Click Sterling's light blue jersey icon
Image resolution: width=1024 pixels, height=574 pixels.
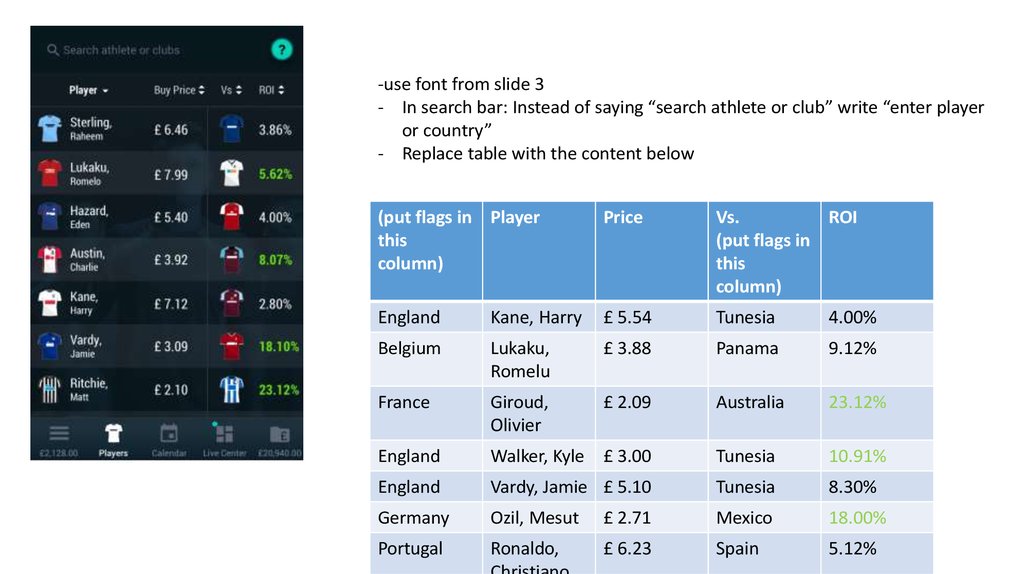coord(49,129)
